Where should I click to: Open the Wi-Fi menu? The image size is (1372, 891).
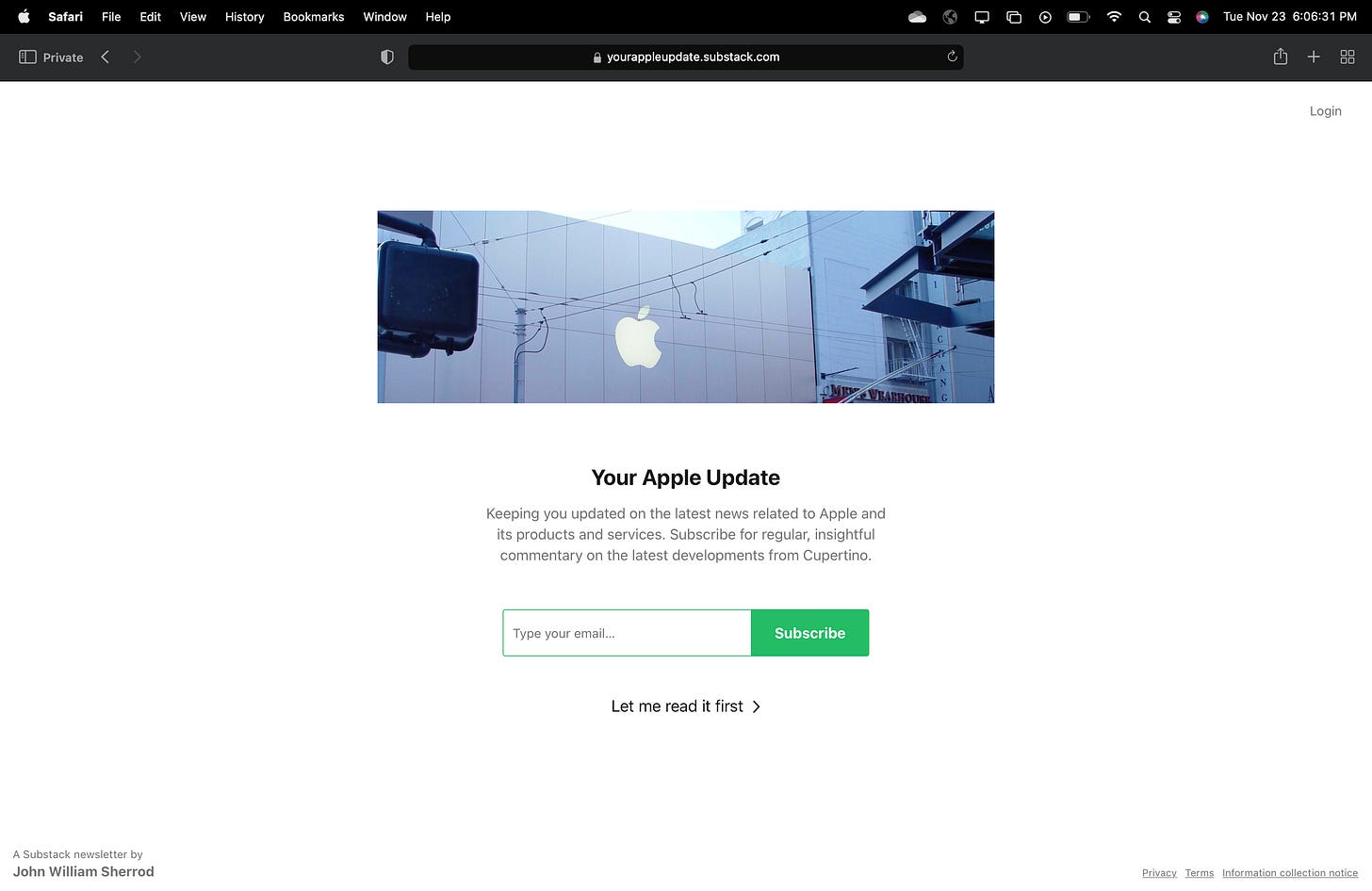click(x=1114, y=17)
